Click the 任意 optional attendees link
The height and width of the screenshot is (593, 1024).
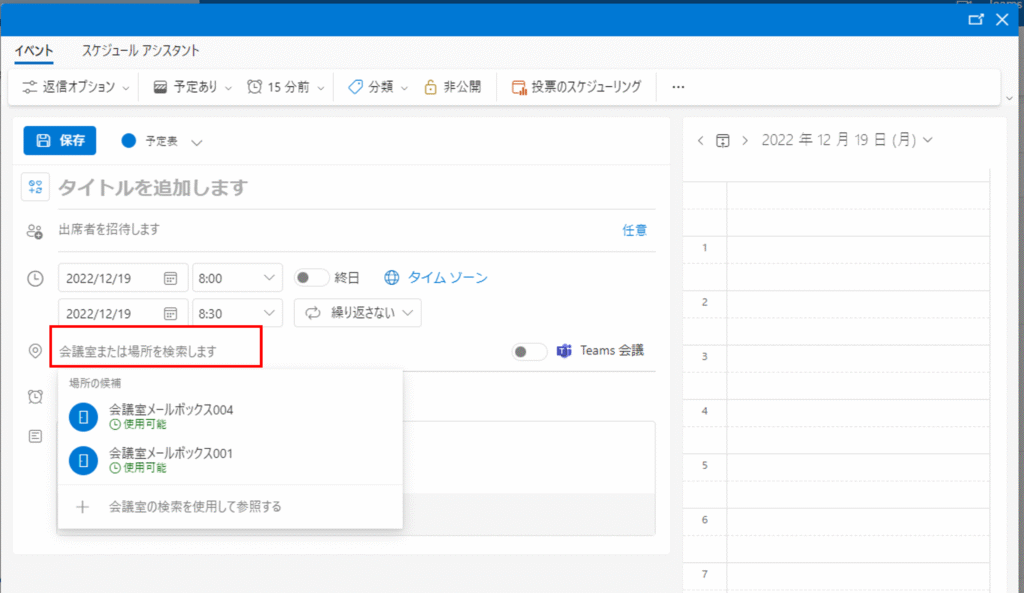coord(634,230)
